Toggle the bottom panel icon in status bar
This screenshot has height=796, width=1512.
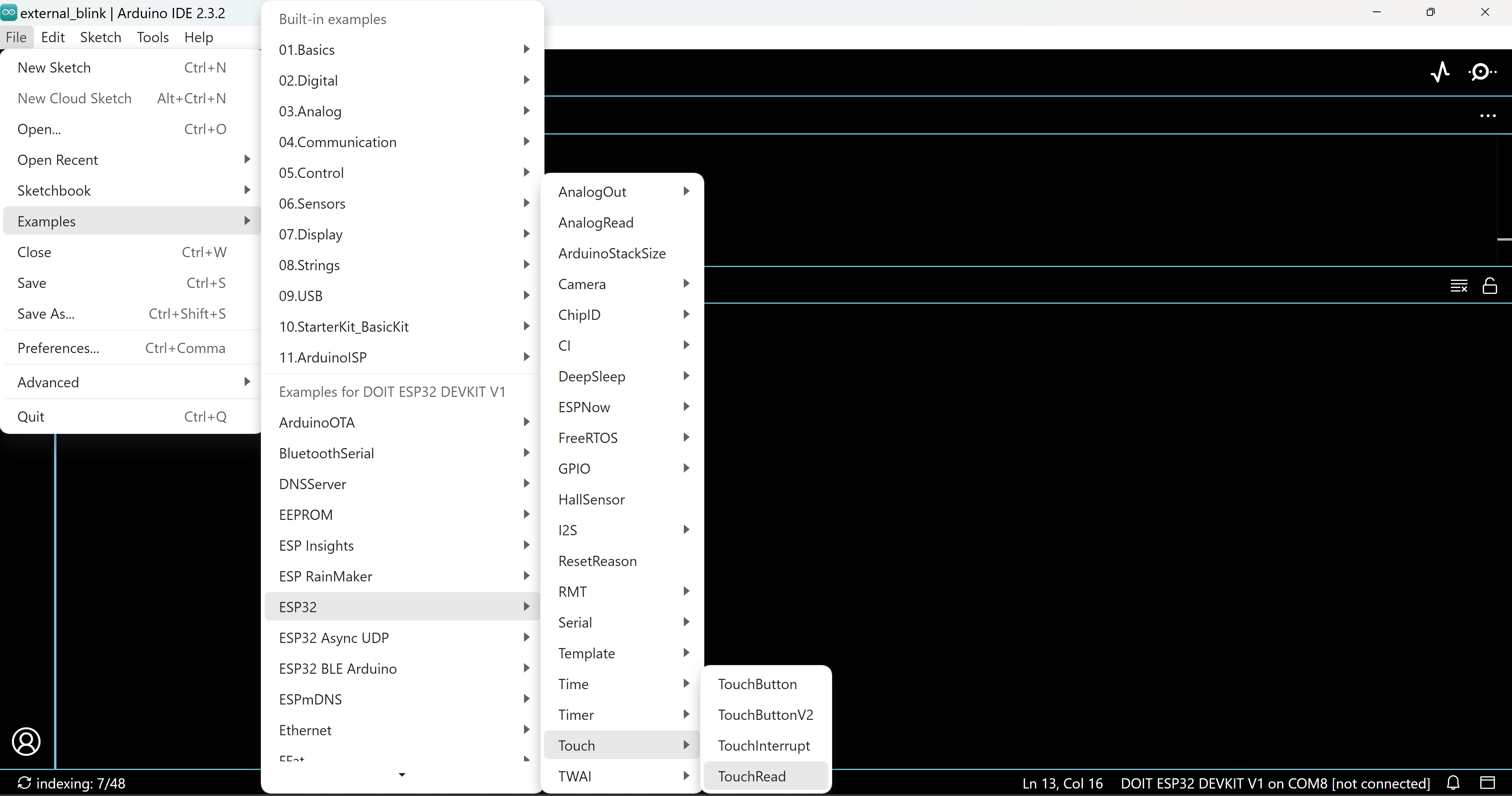pyautogui.click(x=1488, y=783)
